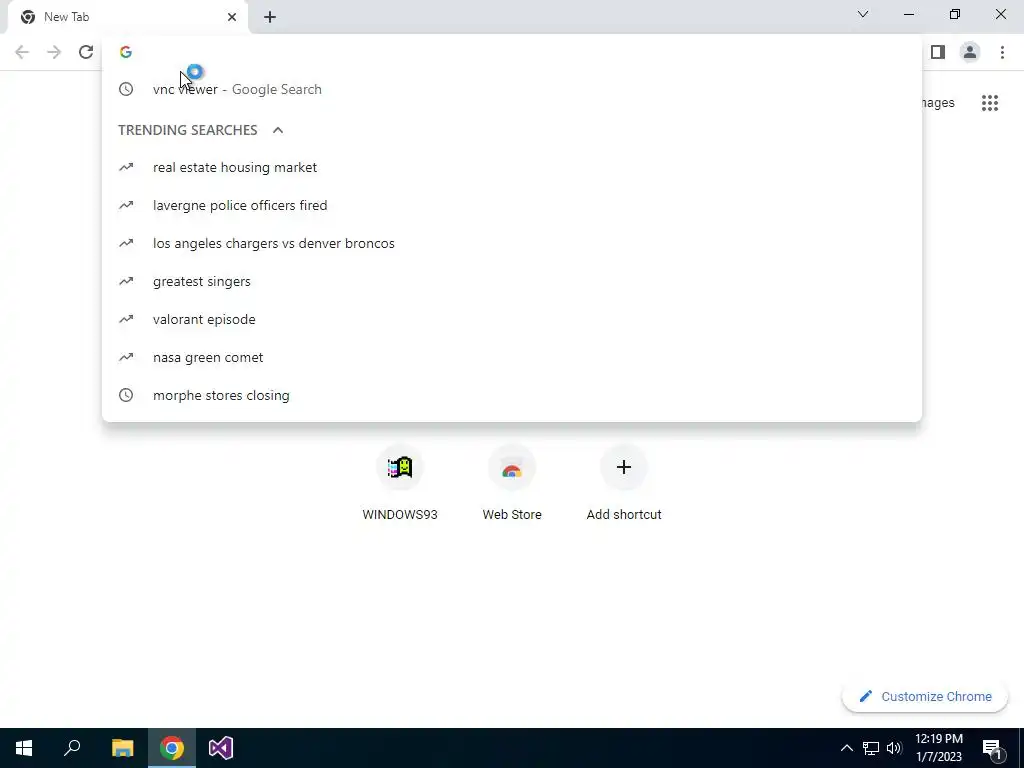
Task: Open Images link at top right
Action: (x=938, y=103)
